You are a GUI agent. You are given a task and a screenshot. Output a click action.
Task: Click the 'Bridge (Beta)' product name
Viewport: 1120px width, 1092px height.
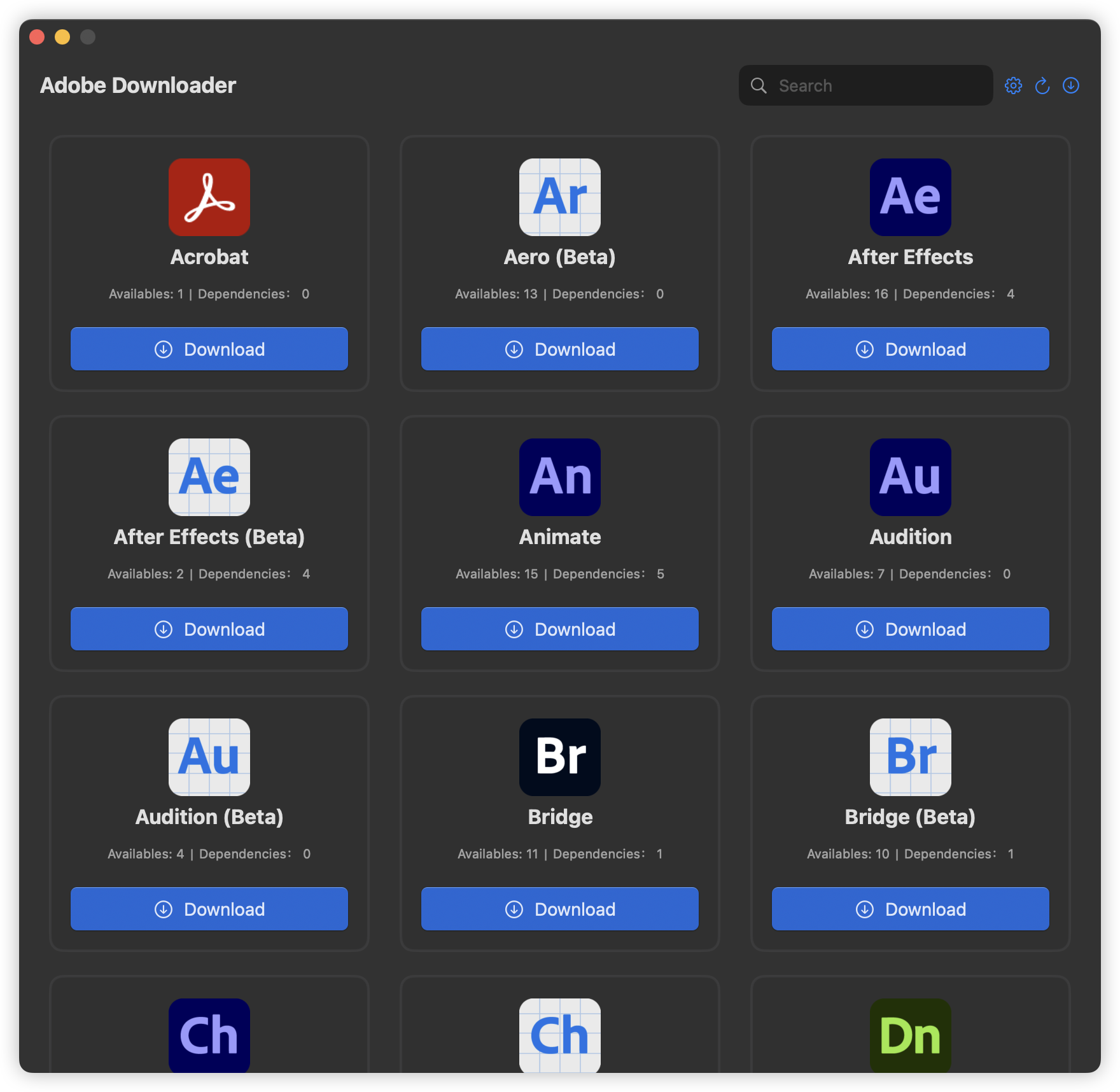(911, 817)
